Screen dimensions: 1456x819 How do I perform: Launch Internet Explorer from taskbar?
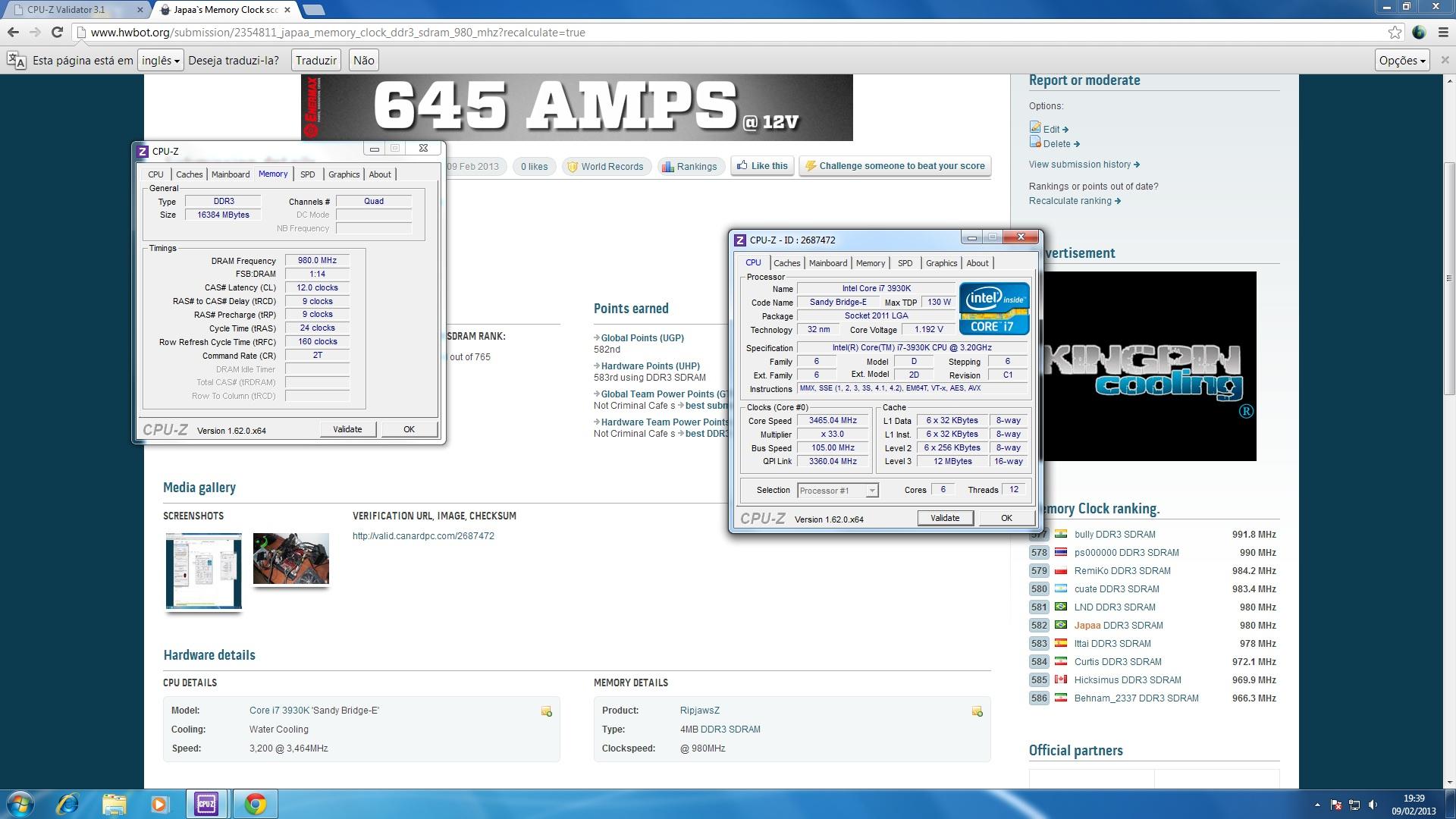click(x=68, y=804)
